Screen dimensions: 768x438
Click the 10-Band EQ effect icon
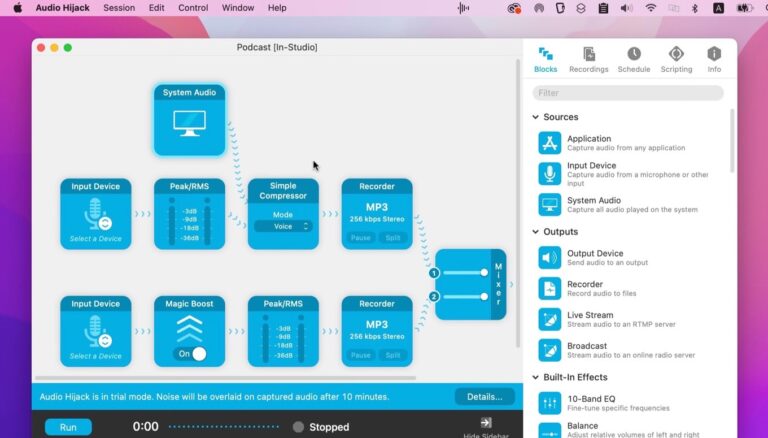(x=550, y=403)
